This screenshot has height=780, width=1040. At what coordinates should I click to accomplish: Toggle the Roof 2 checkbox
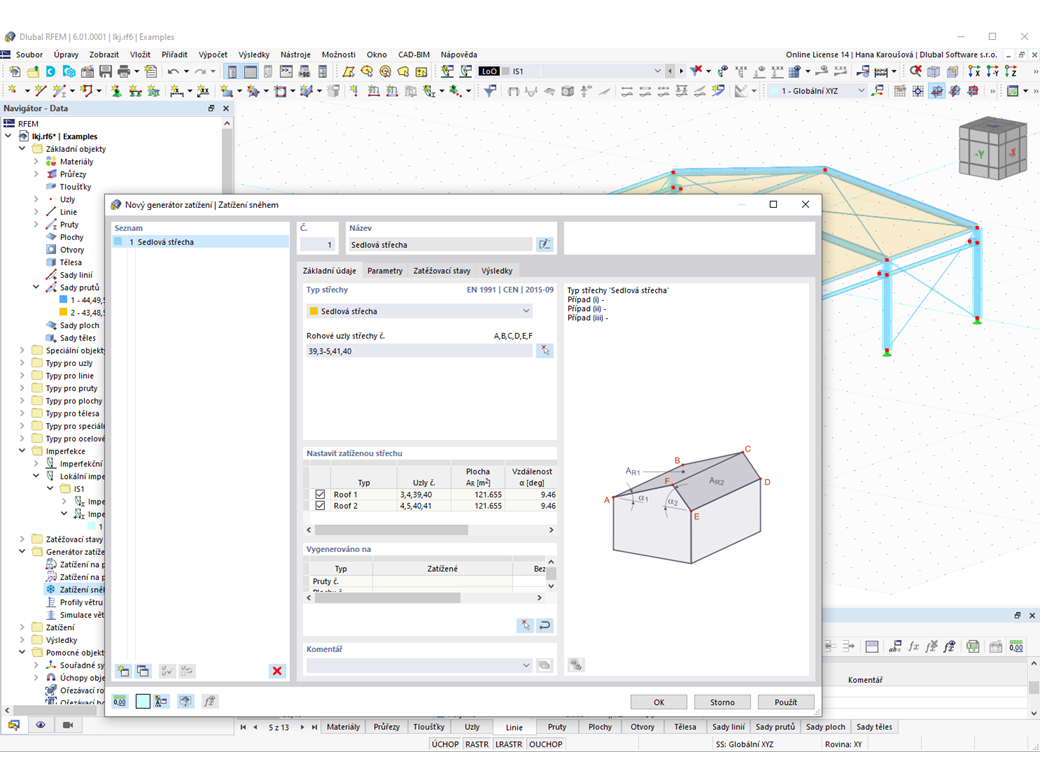320,505
